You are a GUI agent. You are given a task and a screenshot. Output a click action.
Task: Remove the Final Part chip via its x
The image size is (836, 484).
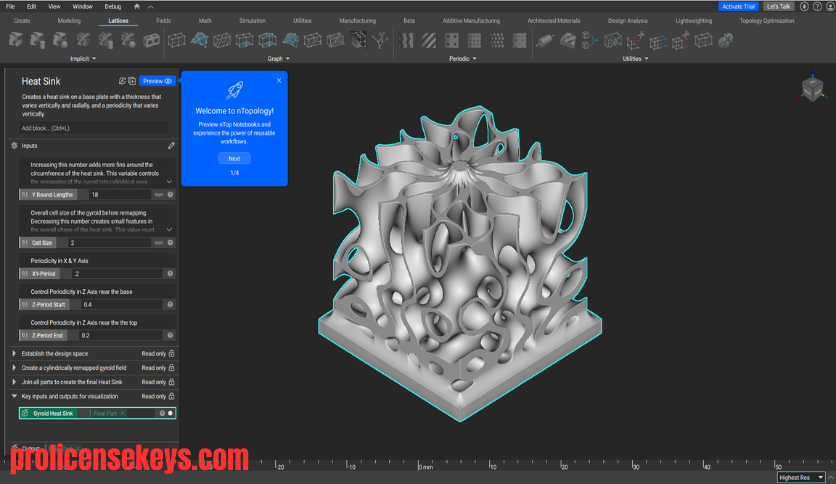[x=123, y=413]
